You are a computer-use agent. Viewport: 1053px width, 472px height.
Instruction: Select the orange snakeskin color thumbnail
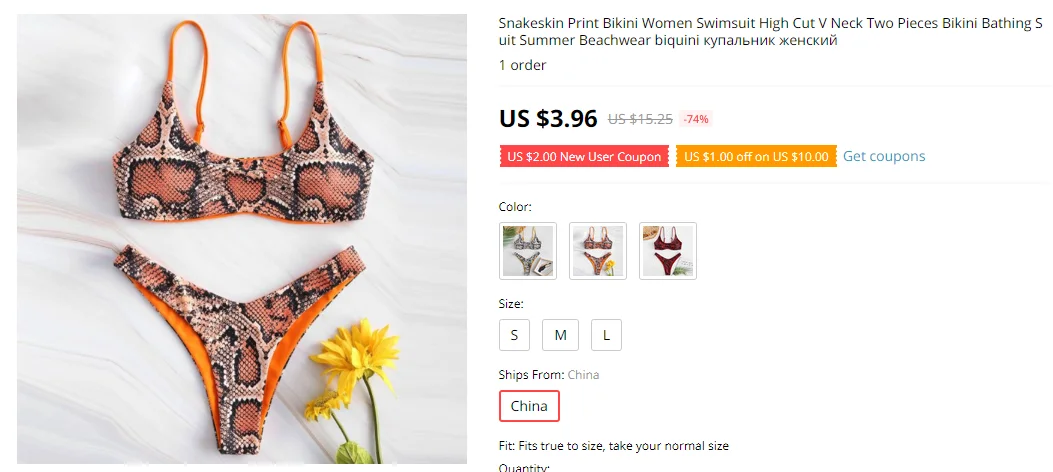[598, 250]
